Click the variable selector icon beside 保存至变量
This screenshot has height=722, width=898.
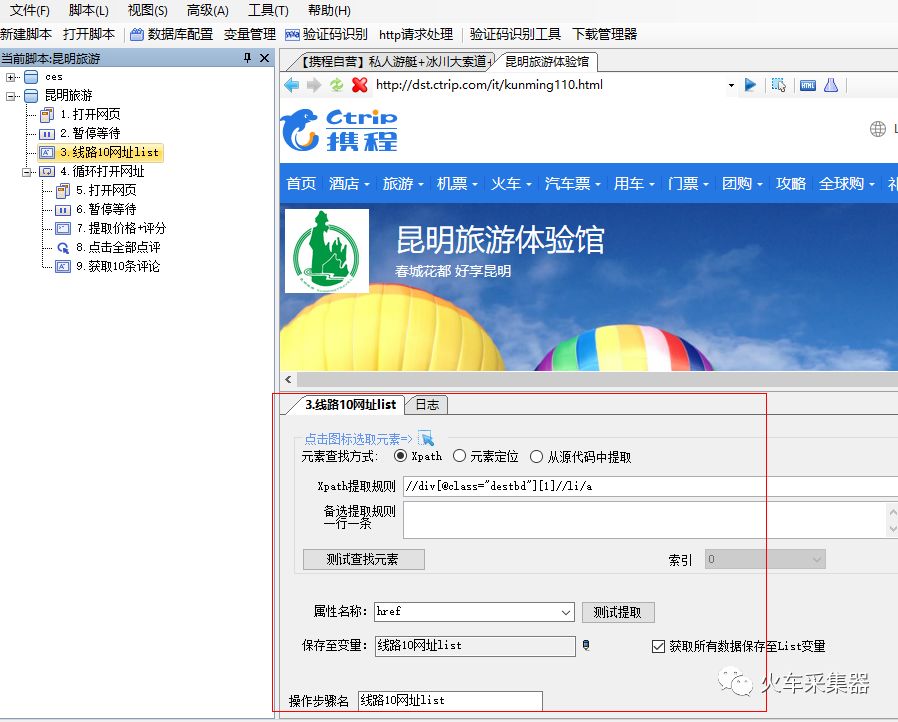click(x=586, y=646)
